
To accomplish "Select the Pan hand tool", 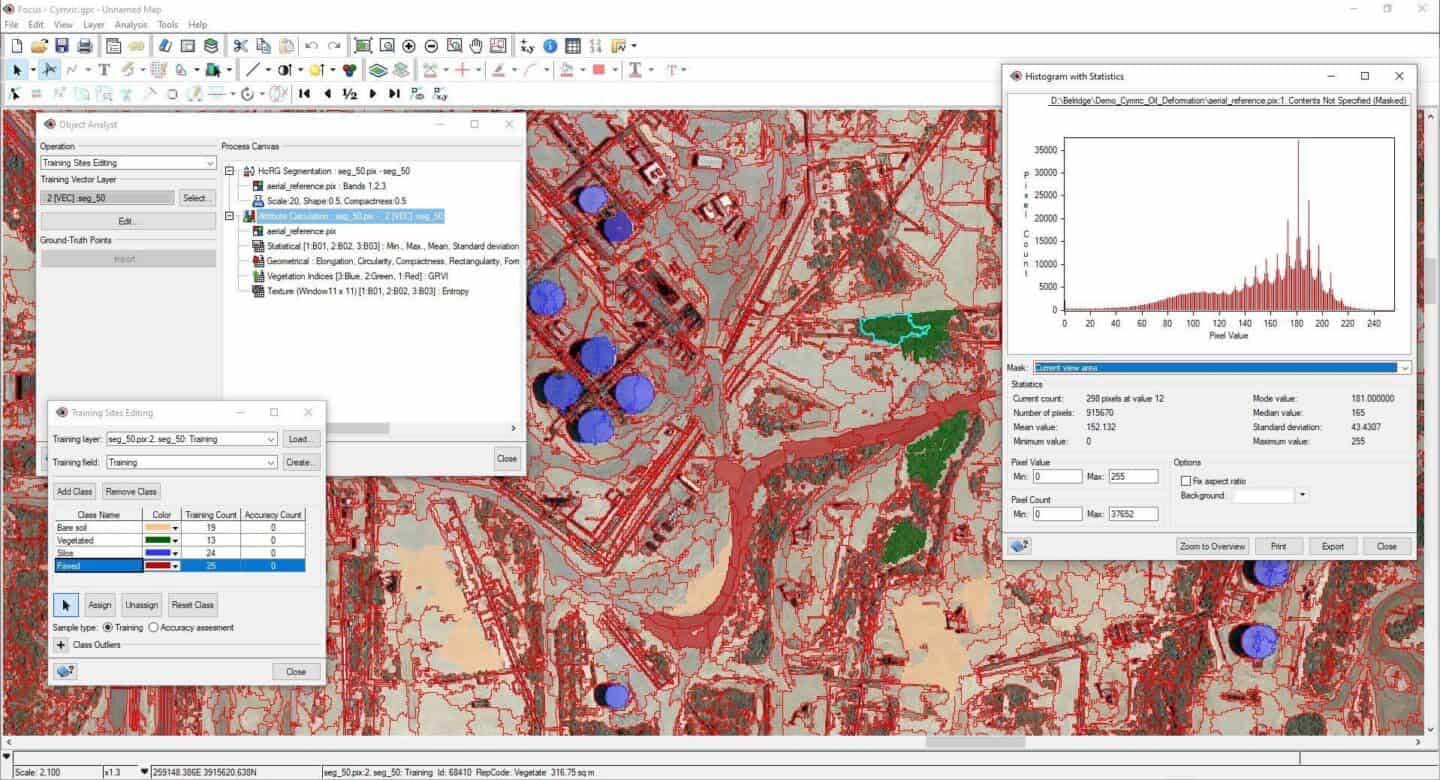I will click(x=477, y=46).
